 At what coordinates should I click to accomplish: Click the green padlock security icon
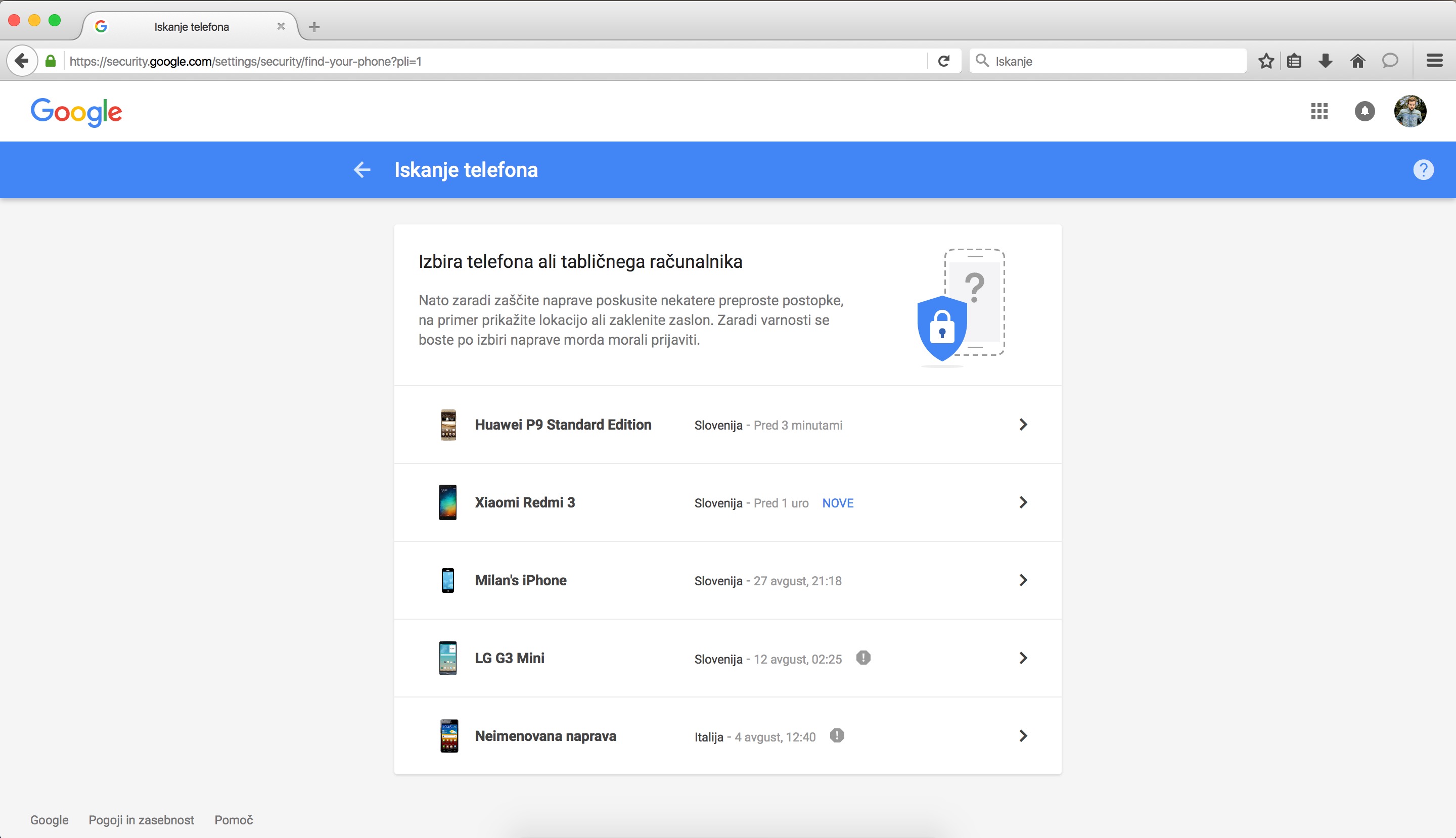(x=51, y=61)
